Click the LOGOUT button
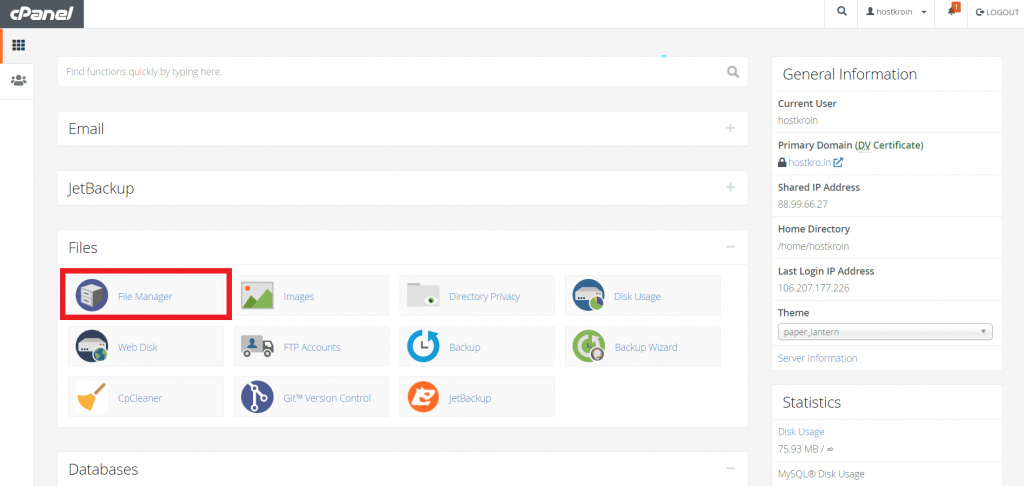Viewport: 1024px width, 486px height. [x=997, y=12]
